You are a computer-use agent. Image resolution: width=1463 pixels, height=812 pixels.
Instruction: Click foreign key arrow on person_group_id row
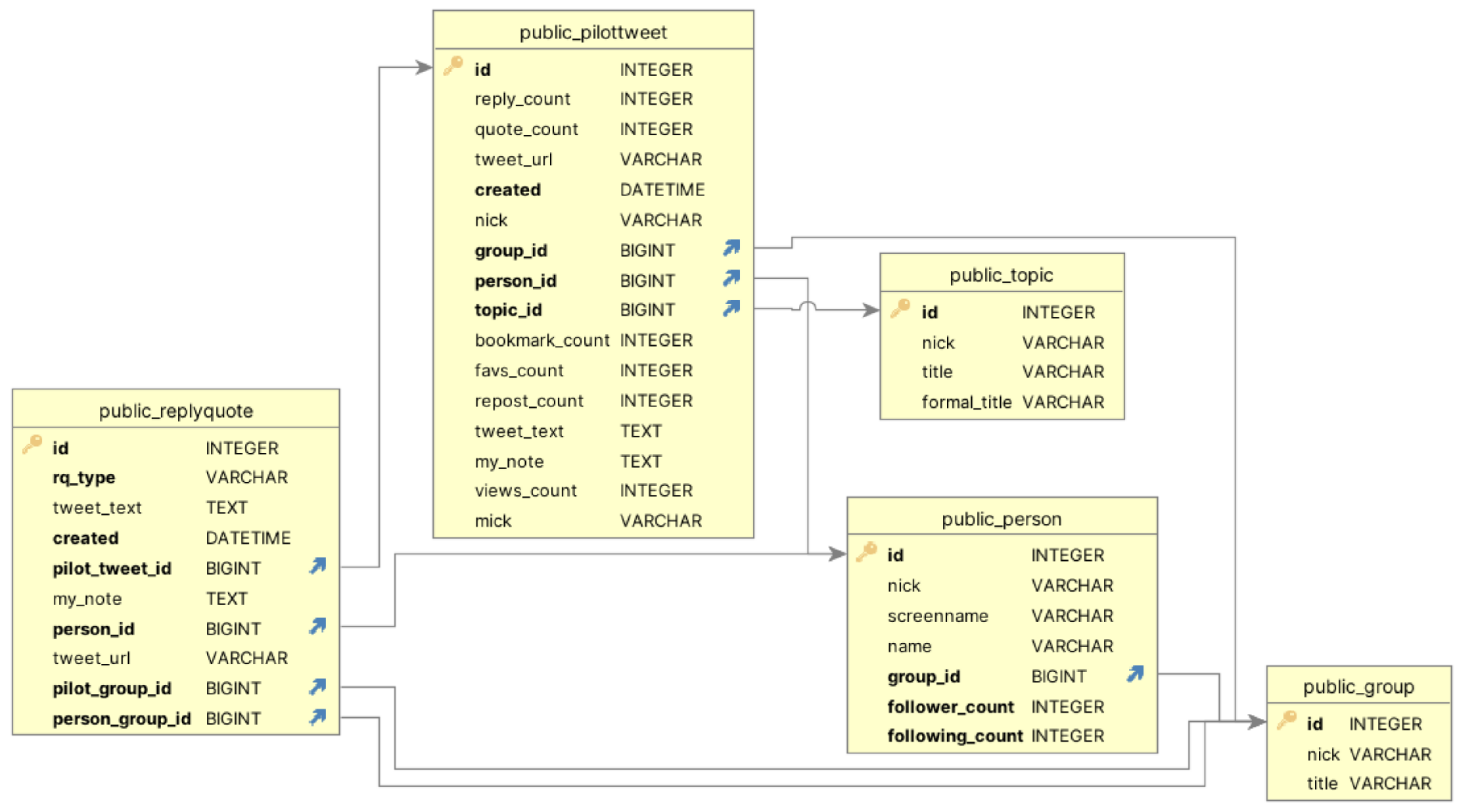point(317,717)
